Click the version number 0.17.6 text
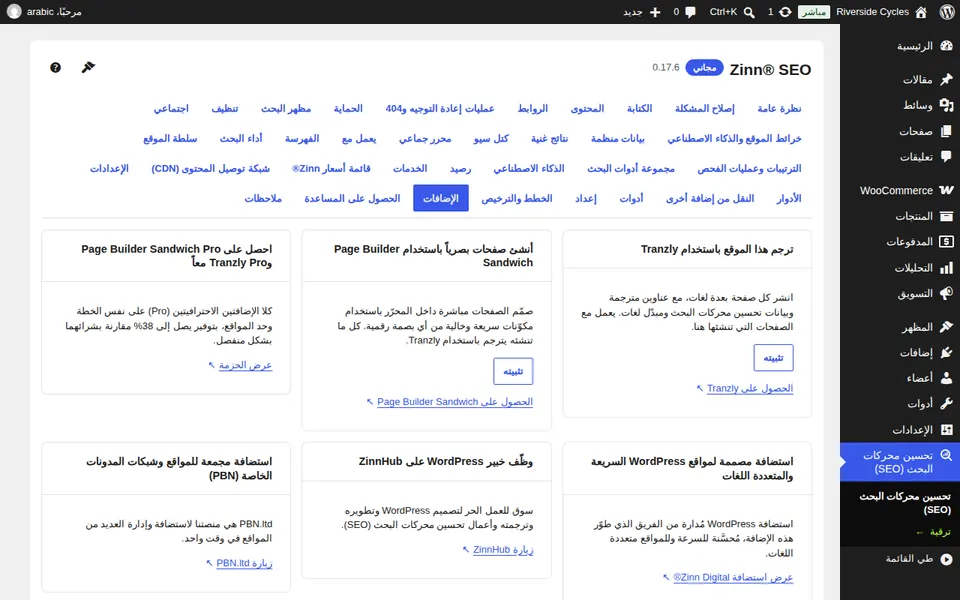Image resolution: width=960 pixels, height=600 pixels. [x=666, y=67]
